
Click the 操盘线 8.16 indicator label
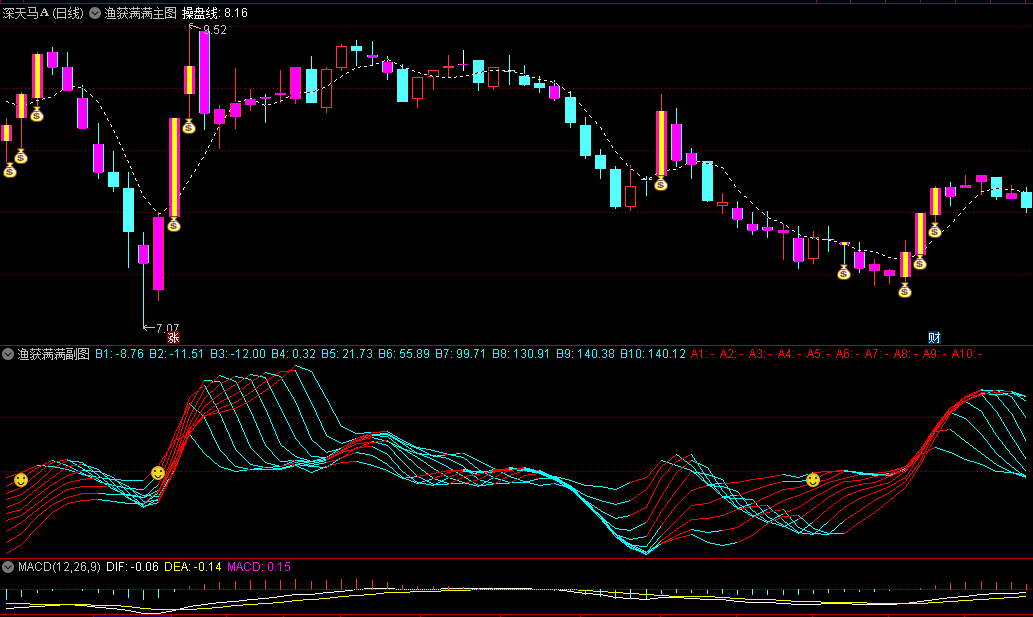click(214, 13)
